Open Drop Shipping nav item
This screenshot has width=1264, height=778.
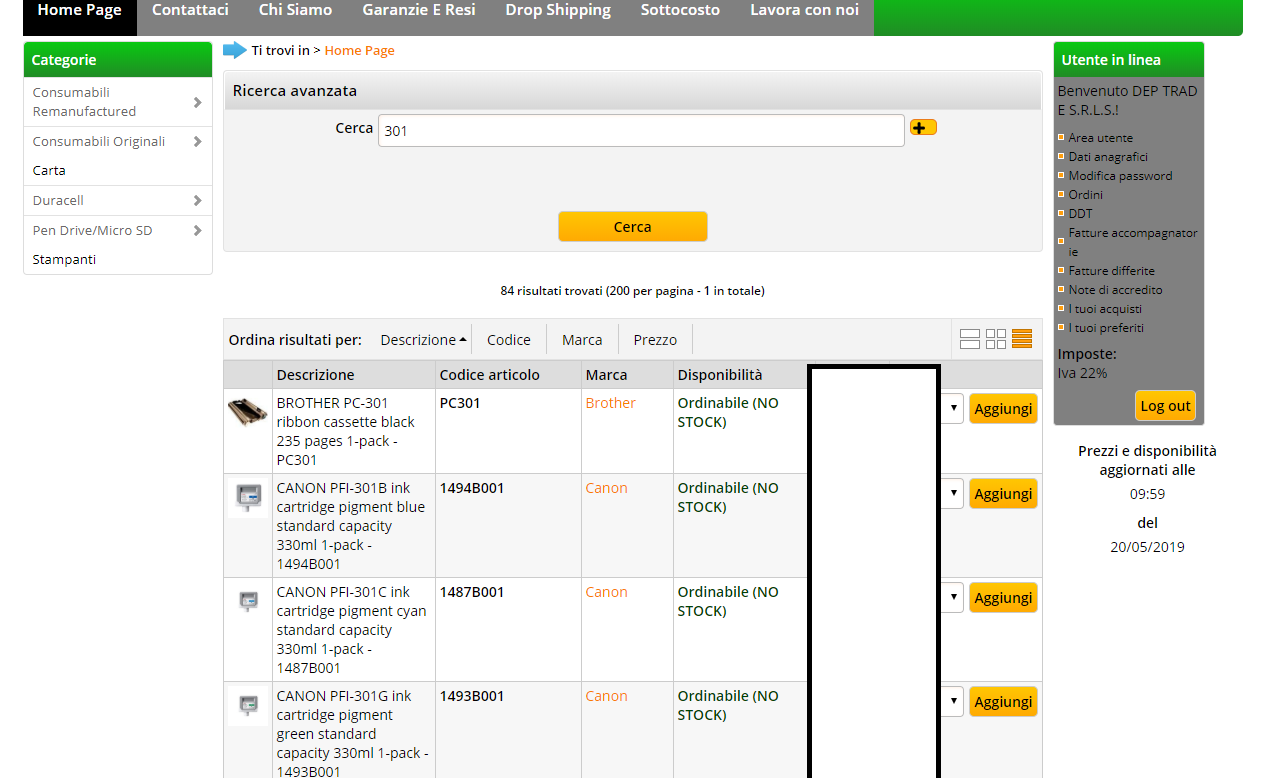558,10
